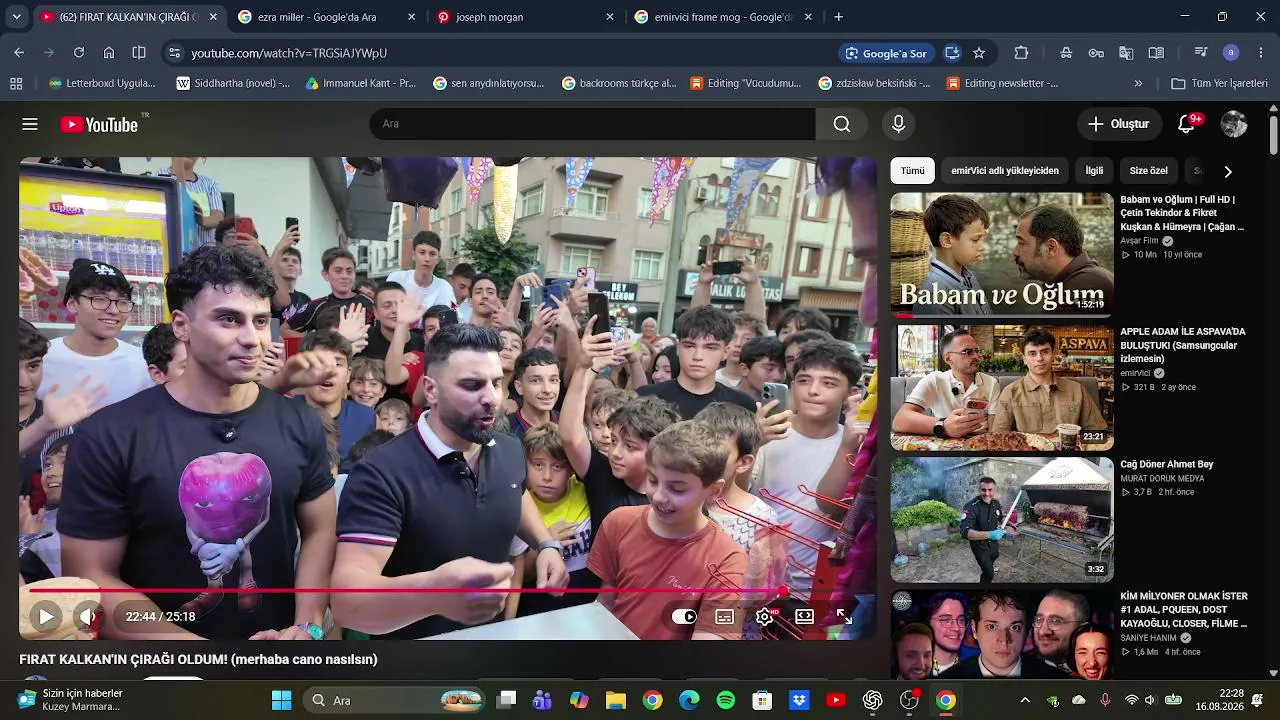
Task: Click the Google'a Sor lens button
Action: [886, 53]
